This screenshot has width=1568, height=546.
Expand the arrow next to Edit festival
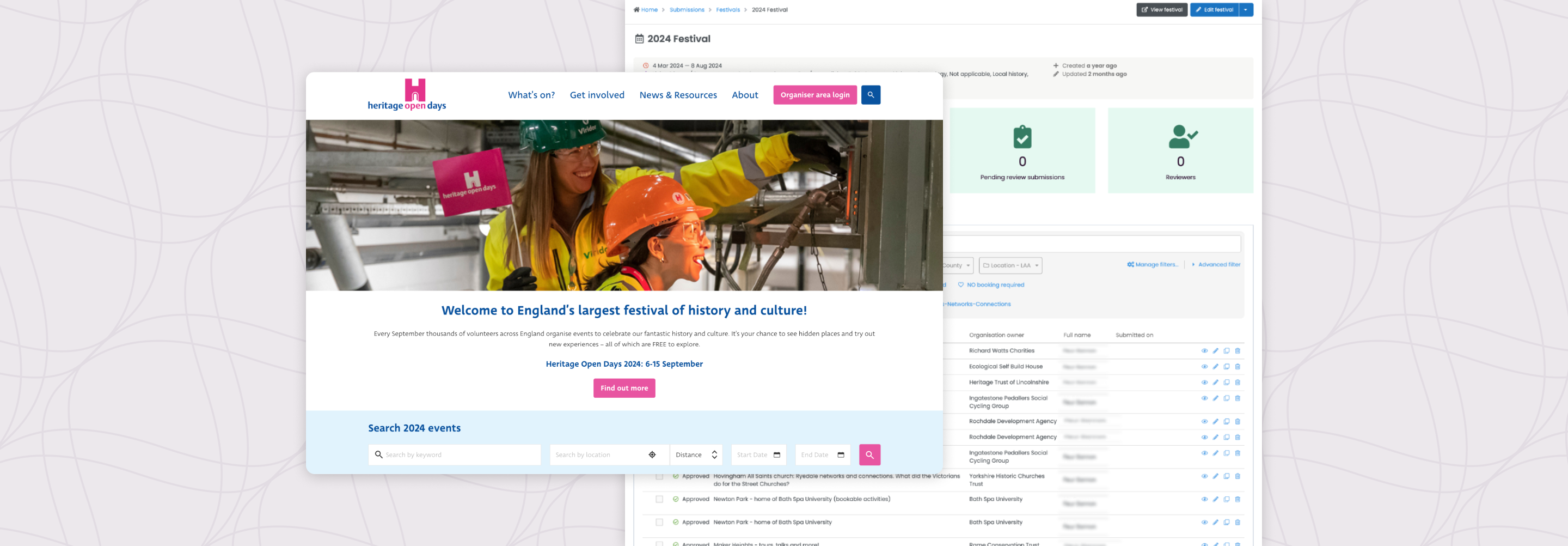point(1245,10)
